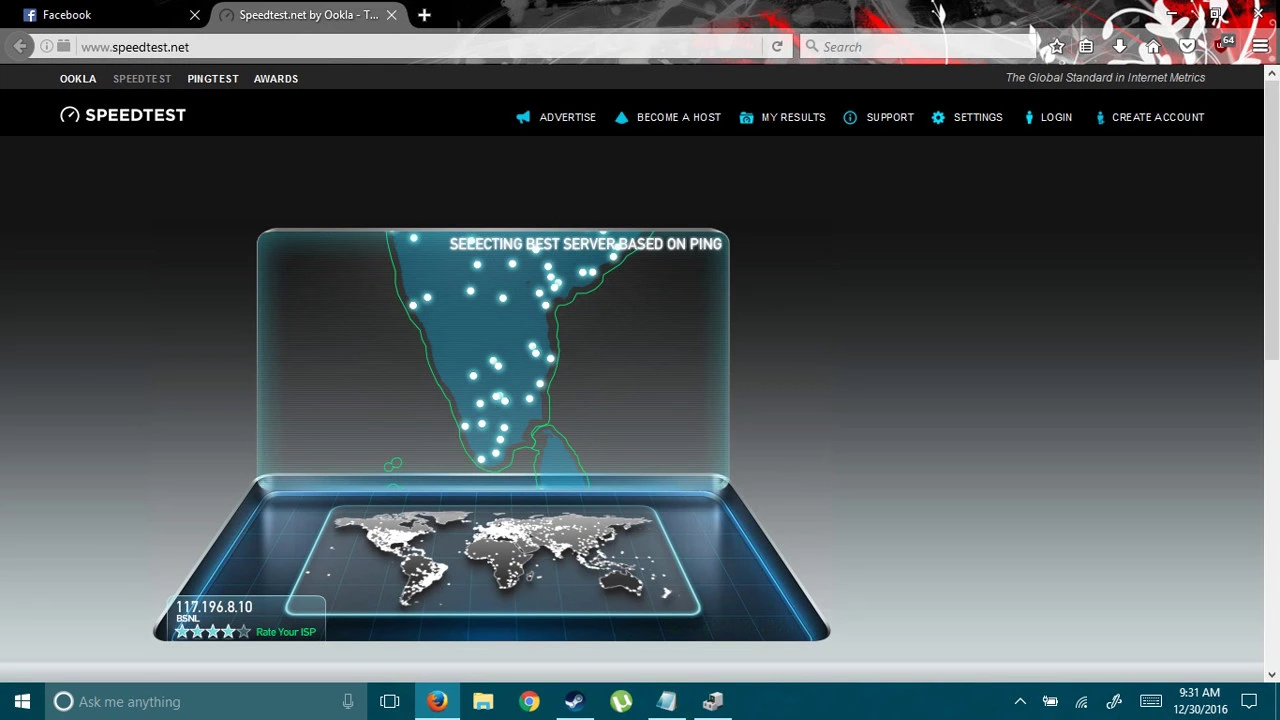Open the touch keyboard tray icon
Viewport: 1280px width, 720px height.
tap(1150, 701)
